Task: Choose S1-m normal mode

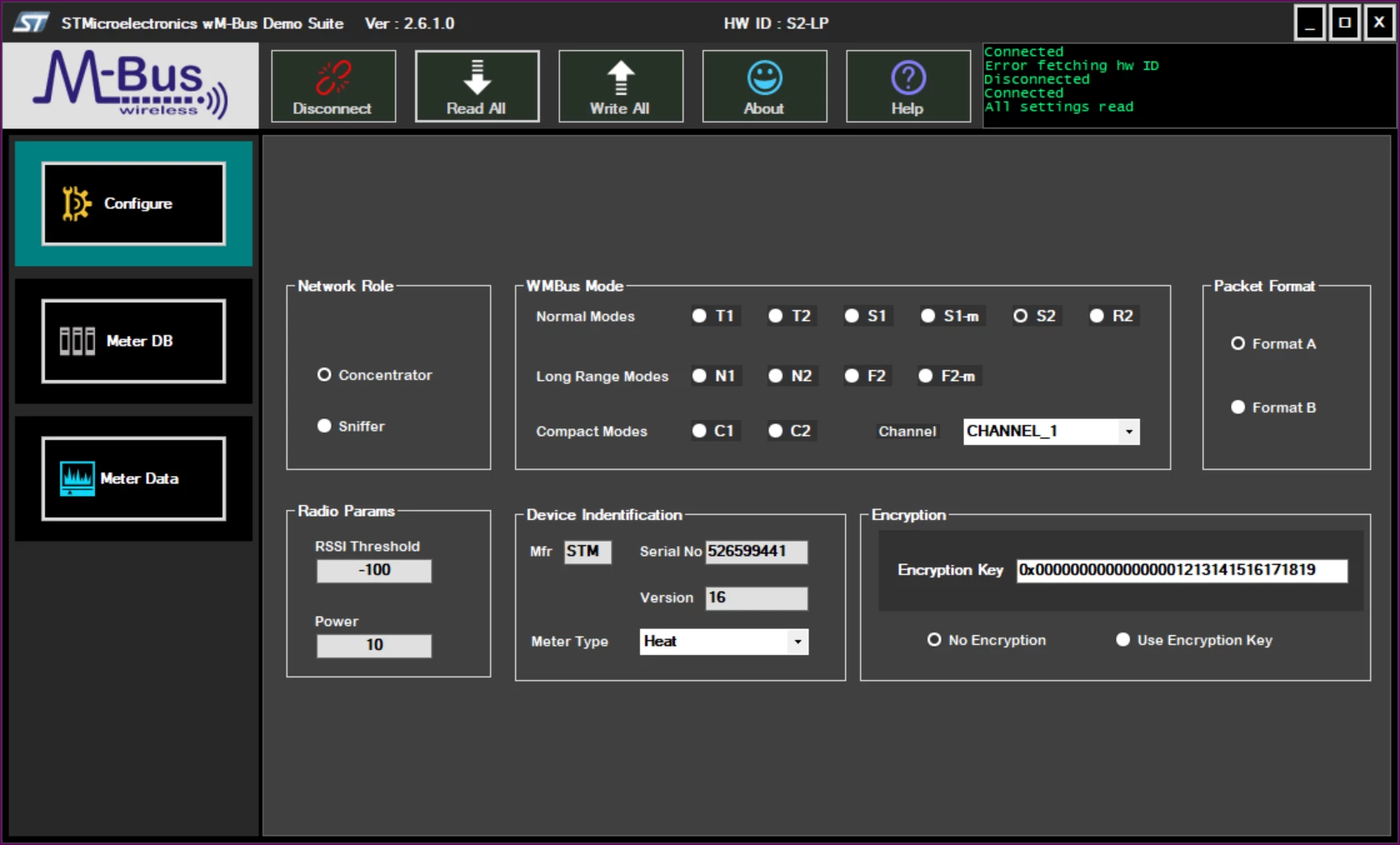Action: 927,316
